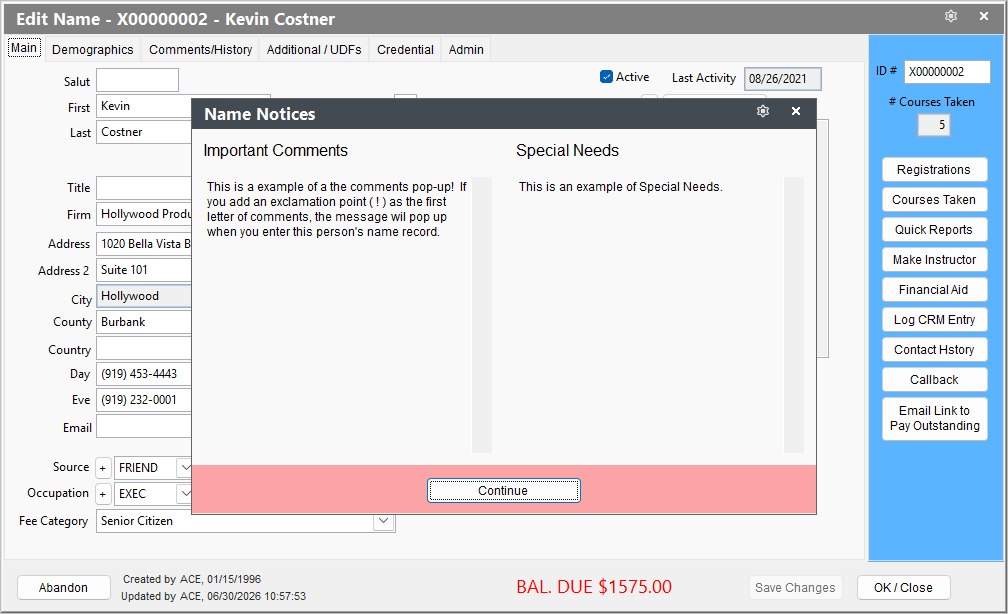This screenshot has height=614, width=1008.
Task: Expand the Source FRIEND dropdown
Action: point(184,467)
